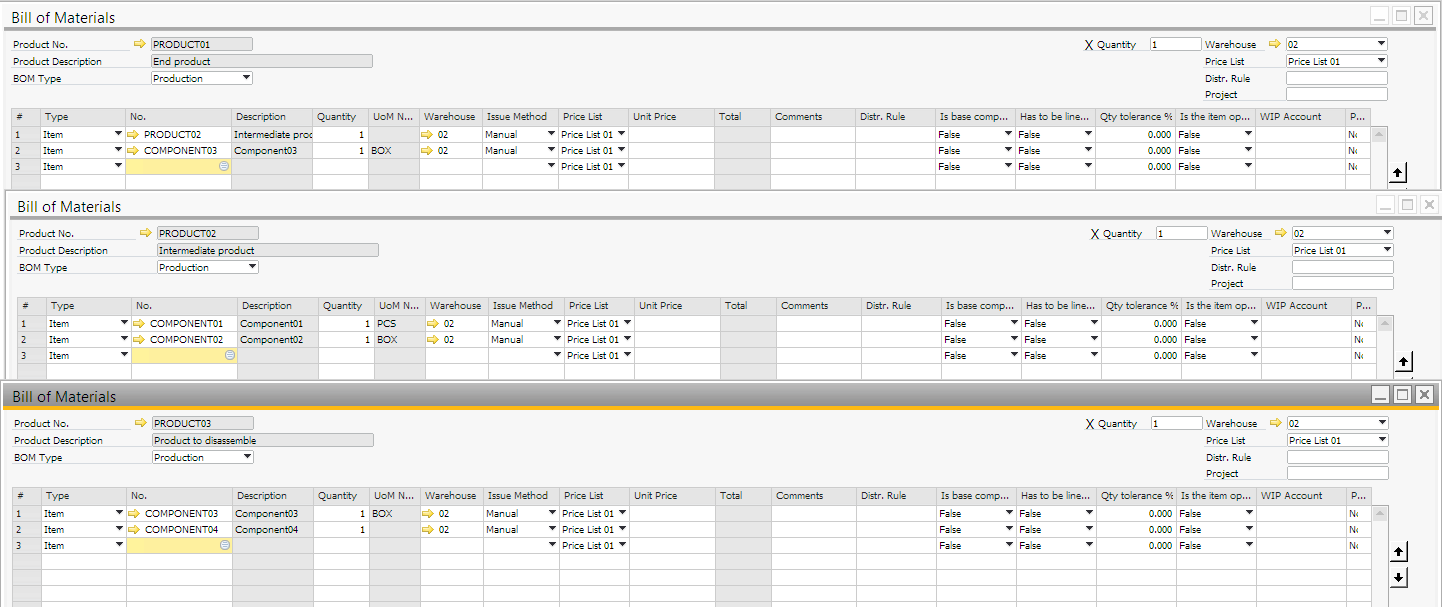Click Issue Method column header in PRODUCT03 table
The height and width of the screenshot is (607, 1442).
tap(518, 496)
